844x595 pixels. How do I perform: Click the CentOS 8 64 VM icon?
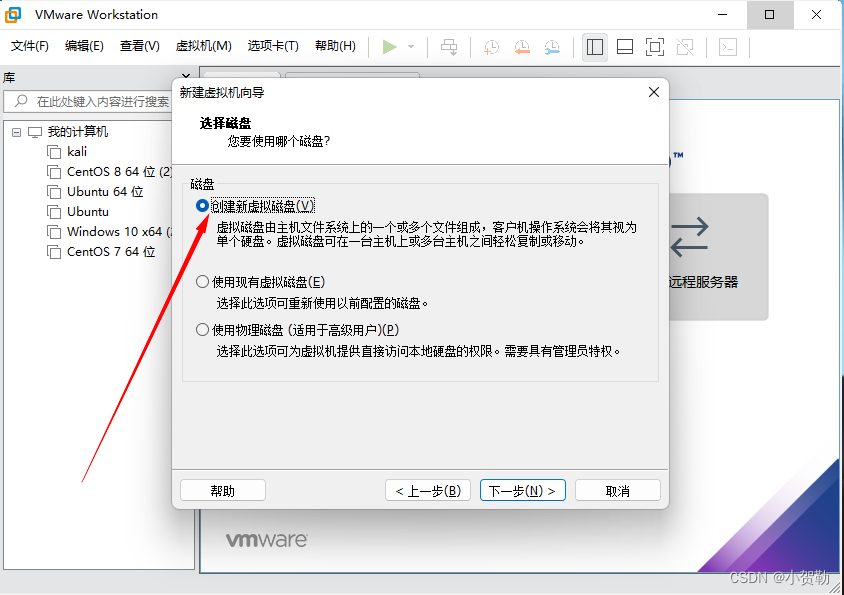click(x=54, y=172)
